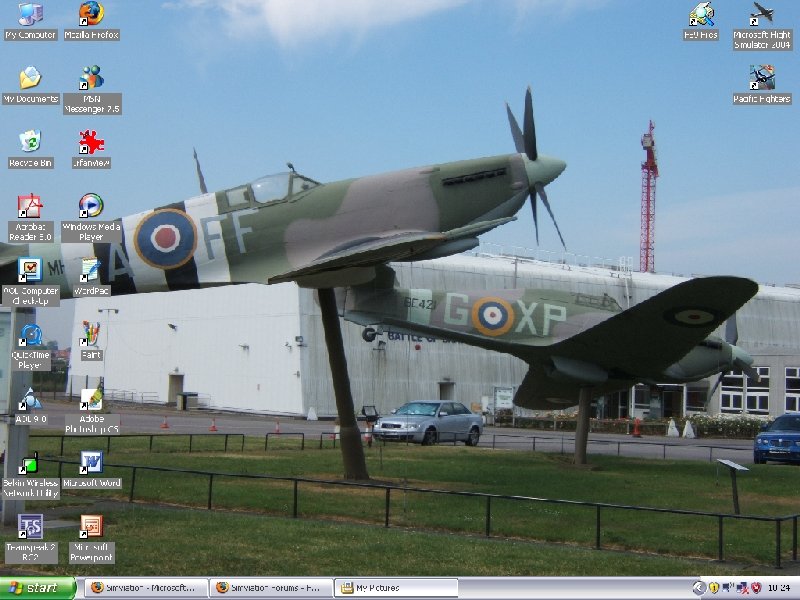Open the Belkin Wireless Network Utility
Viewport: 800px width, 600px height.
[30, 463]
